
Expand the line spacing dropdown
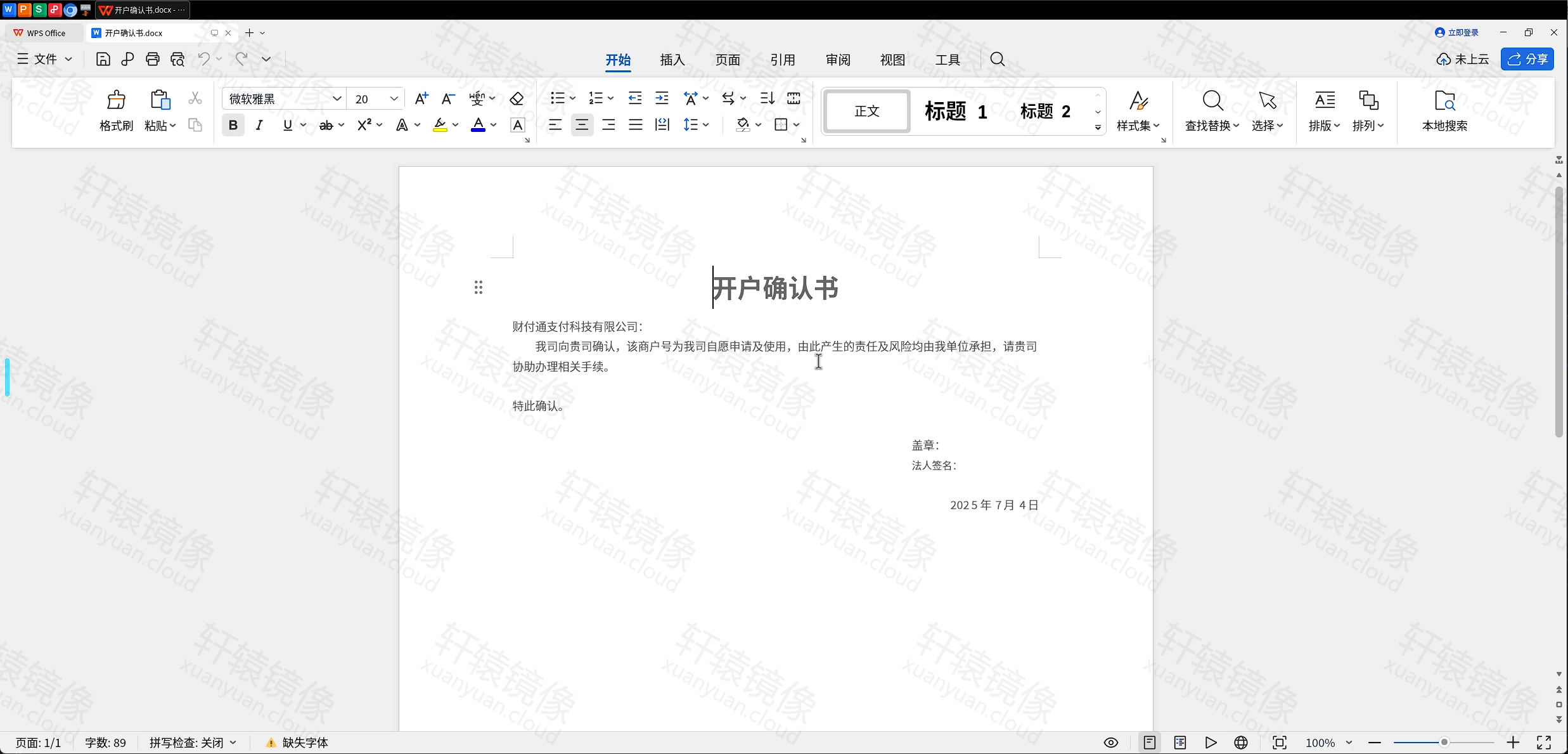point(705,125)
